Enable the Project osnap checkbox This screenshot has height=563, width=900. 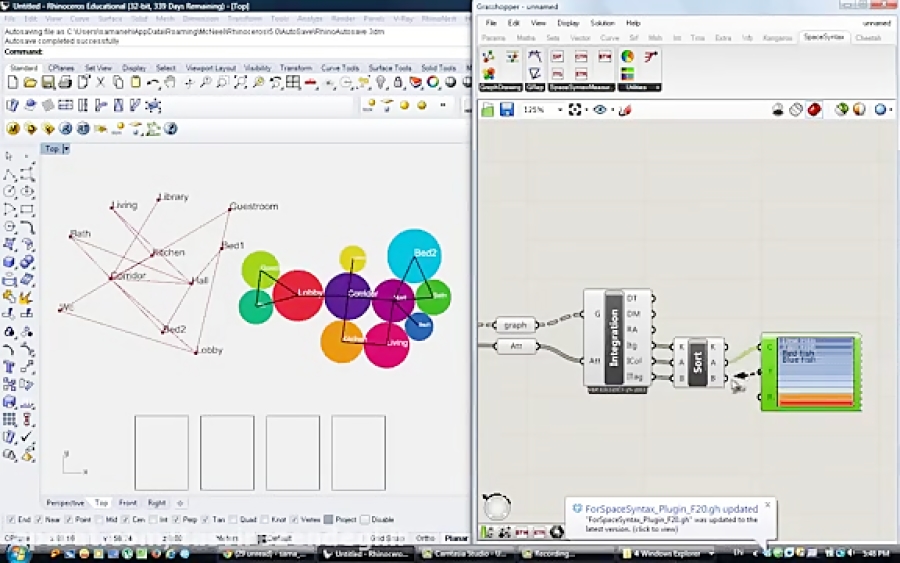(326, 520)
